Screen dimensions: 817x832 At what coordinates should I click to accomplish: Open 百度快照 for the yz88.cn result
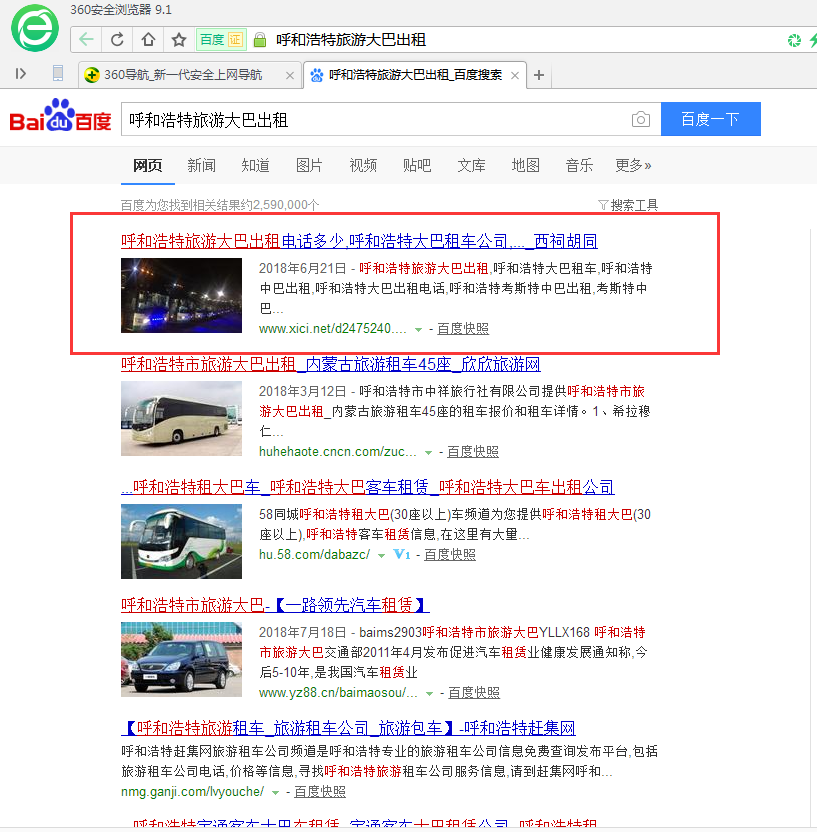point(474,692)
